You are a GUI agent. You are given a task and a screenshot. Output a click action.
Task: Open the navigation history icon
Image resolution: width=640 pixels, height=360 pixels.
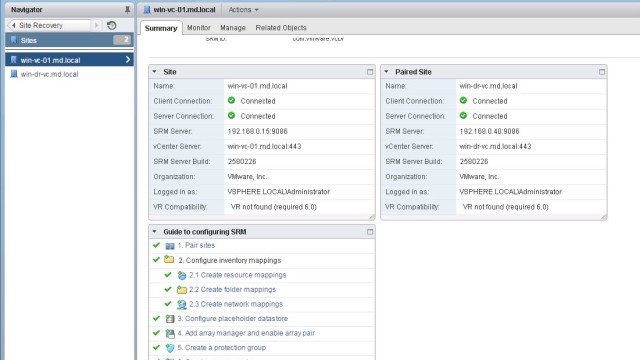(x=111, y=25)
